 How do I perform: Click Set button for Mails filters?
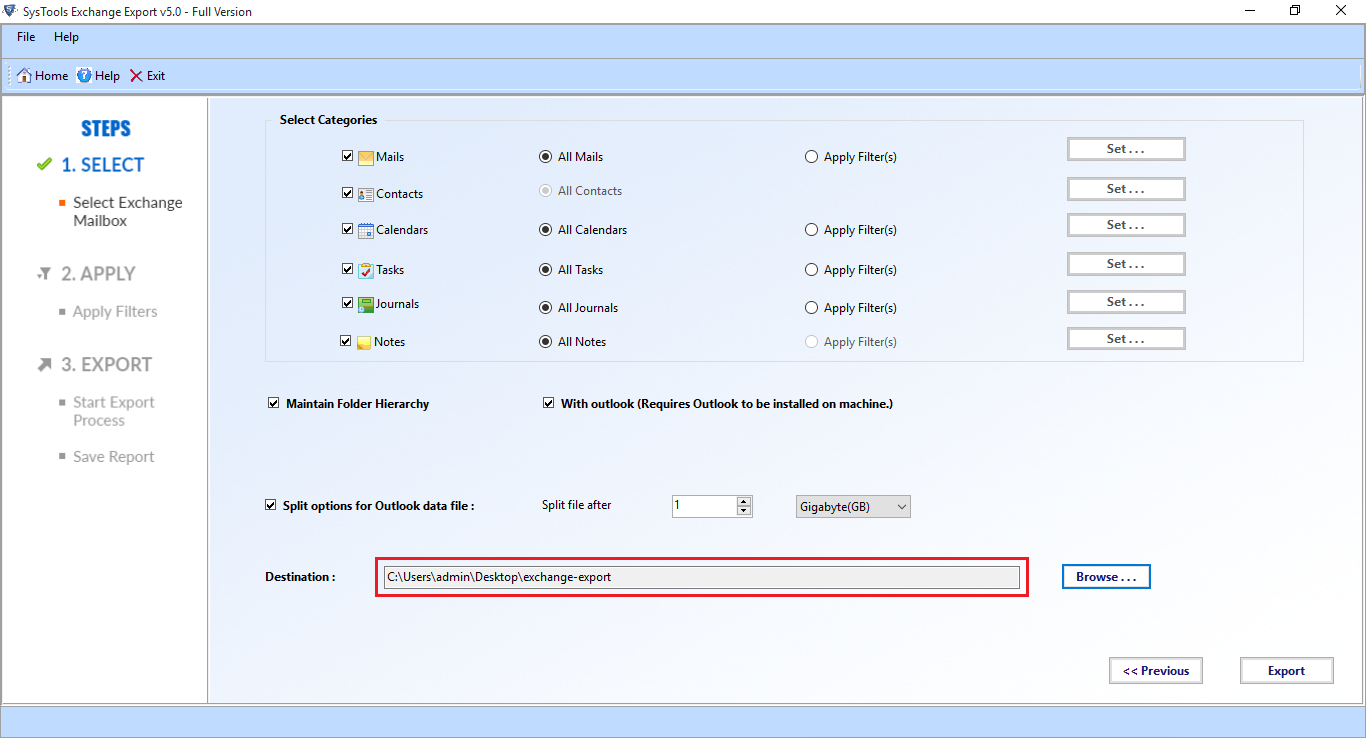coord(1126,149)
